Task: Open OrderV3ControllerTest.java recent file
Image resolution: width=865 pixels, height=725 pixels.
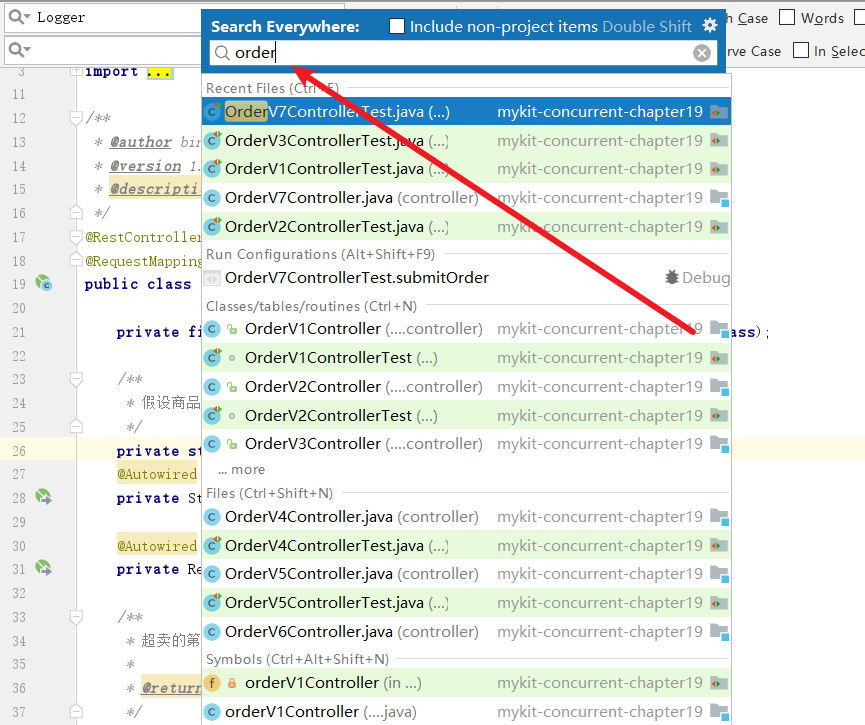Action: click(x=466, y=141)
